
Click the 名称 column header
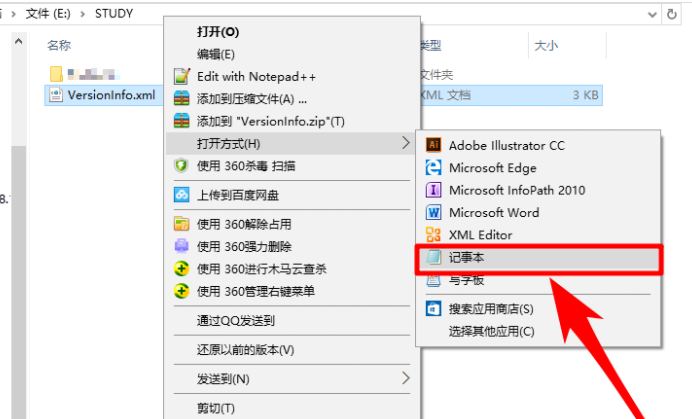[59, 45]
